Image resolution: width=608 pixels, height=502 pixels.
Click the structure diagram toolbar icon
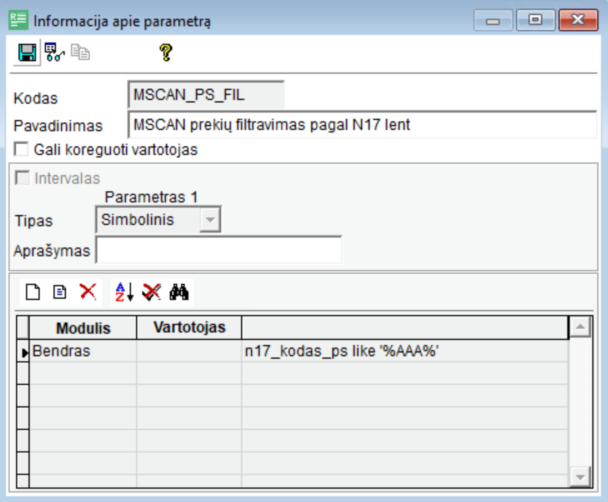[54, 53]
